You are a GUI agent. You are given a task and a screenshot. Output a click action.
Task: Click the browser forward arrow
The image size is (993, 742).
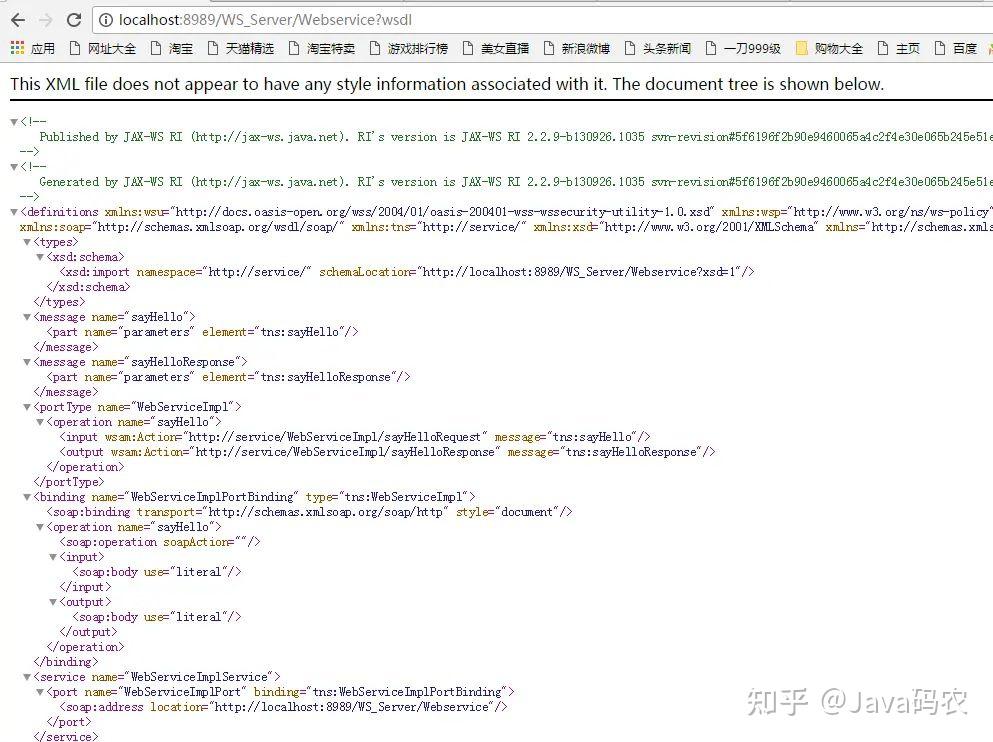coord(44,18)
